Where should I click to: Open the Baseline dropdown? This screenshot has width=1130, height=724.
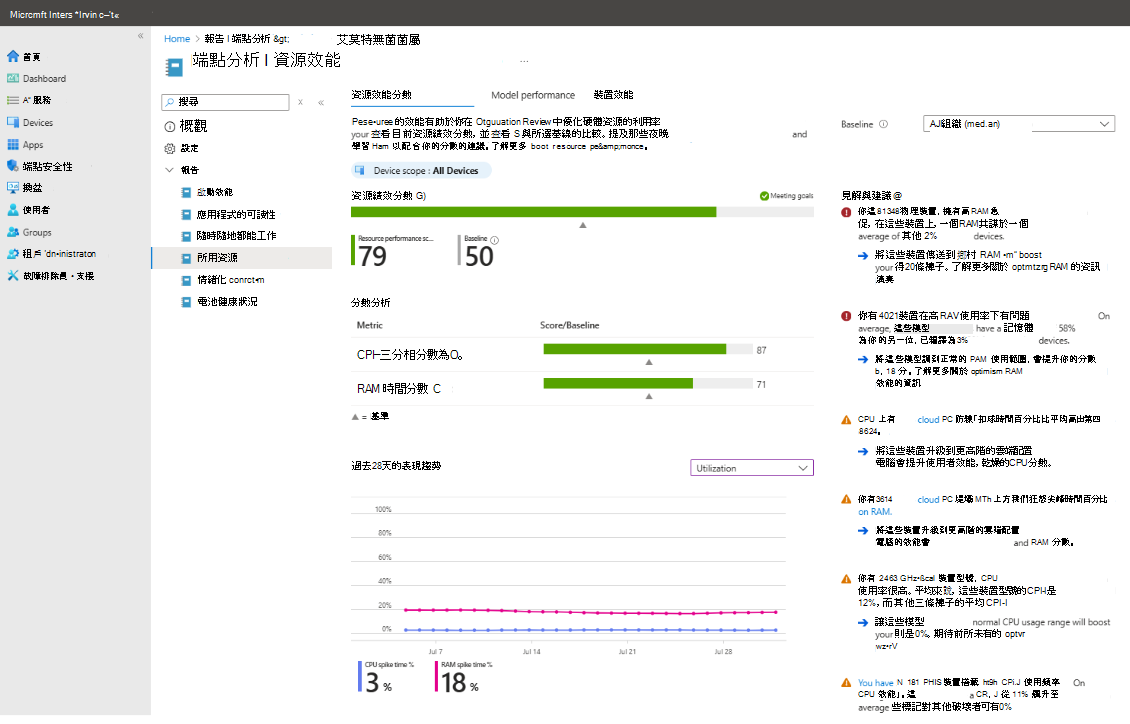click(x=1018, y=124)
